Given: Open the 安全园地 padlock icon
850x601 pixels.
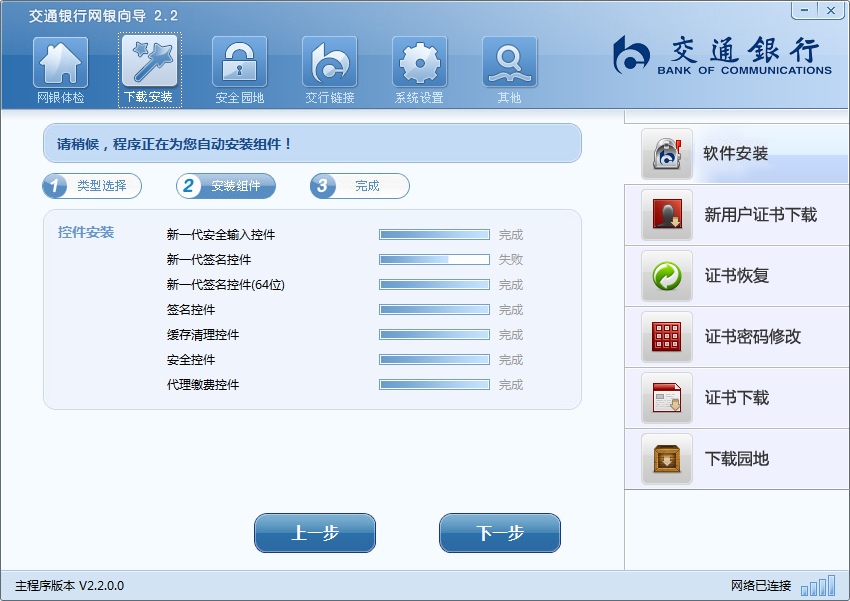Looking at the screenshot, I should 240,62.
